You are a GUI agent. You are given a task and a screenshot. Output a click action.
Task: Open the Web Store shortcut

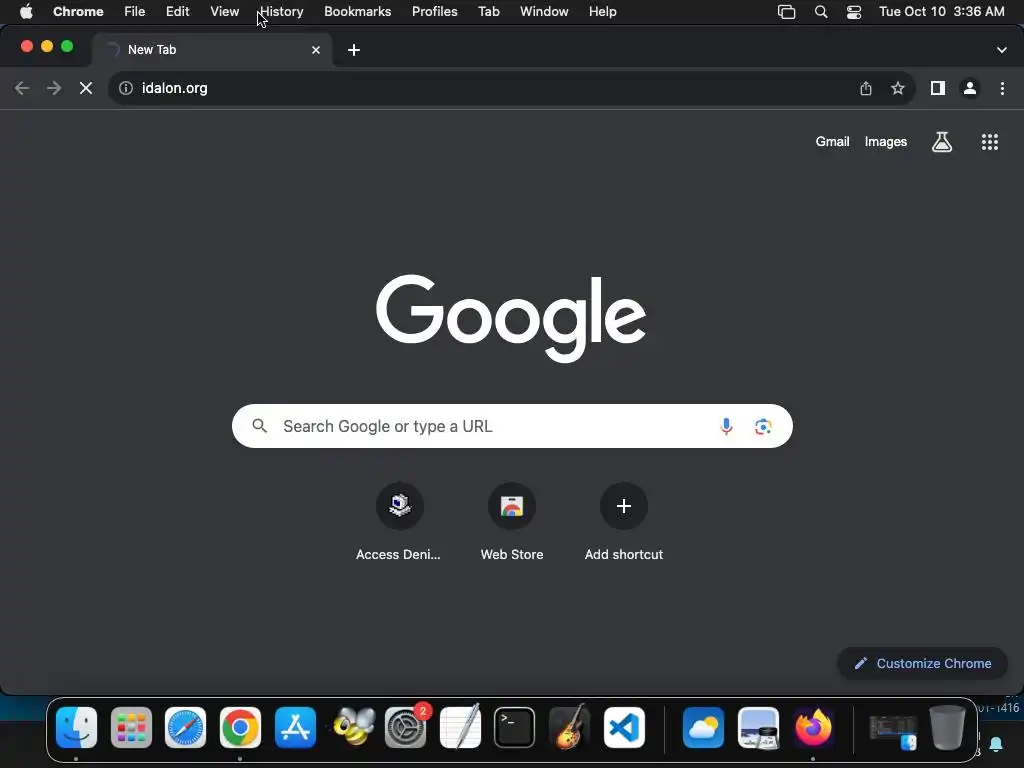point(512,522)
